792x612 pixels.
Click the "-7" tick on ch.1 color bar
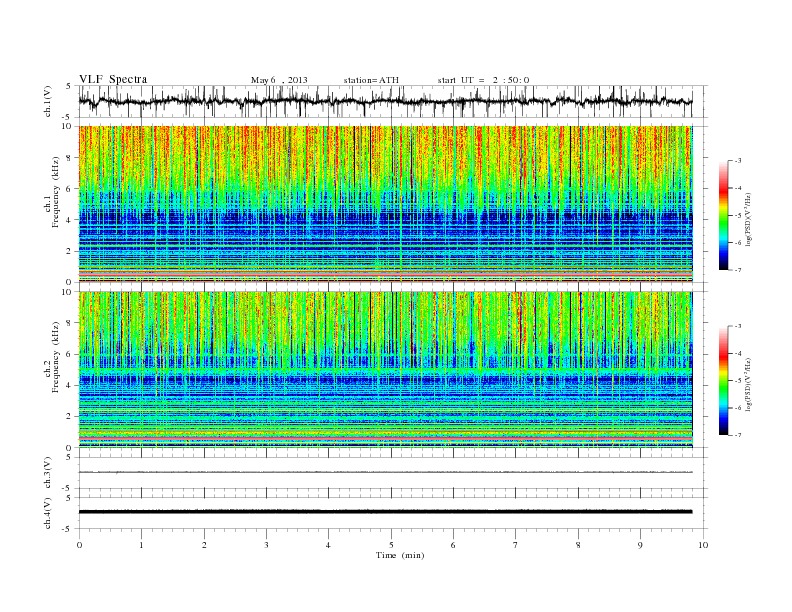(738, 270)
